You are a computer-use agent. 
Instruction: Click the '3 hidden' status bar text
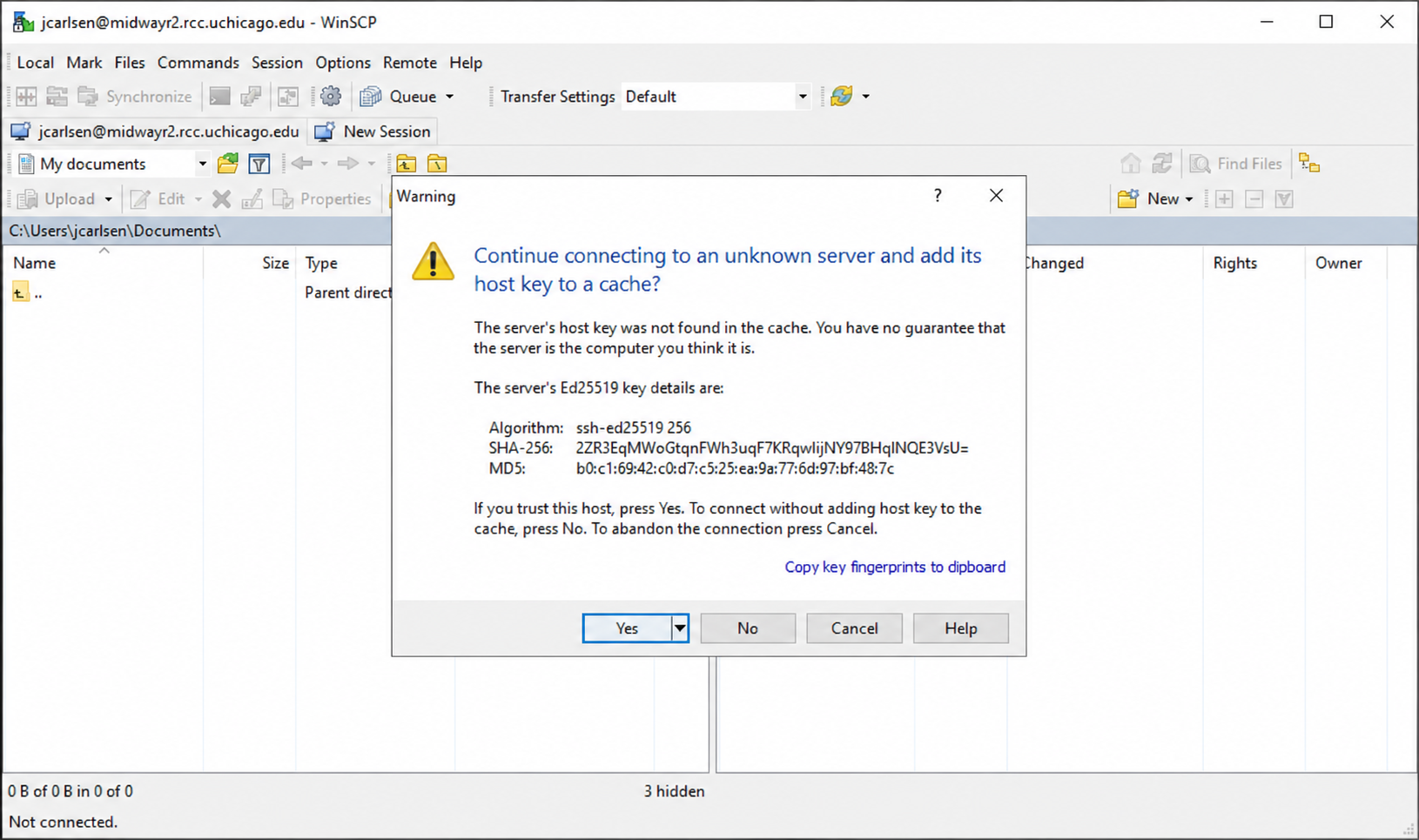(675, 791)
